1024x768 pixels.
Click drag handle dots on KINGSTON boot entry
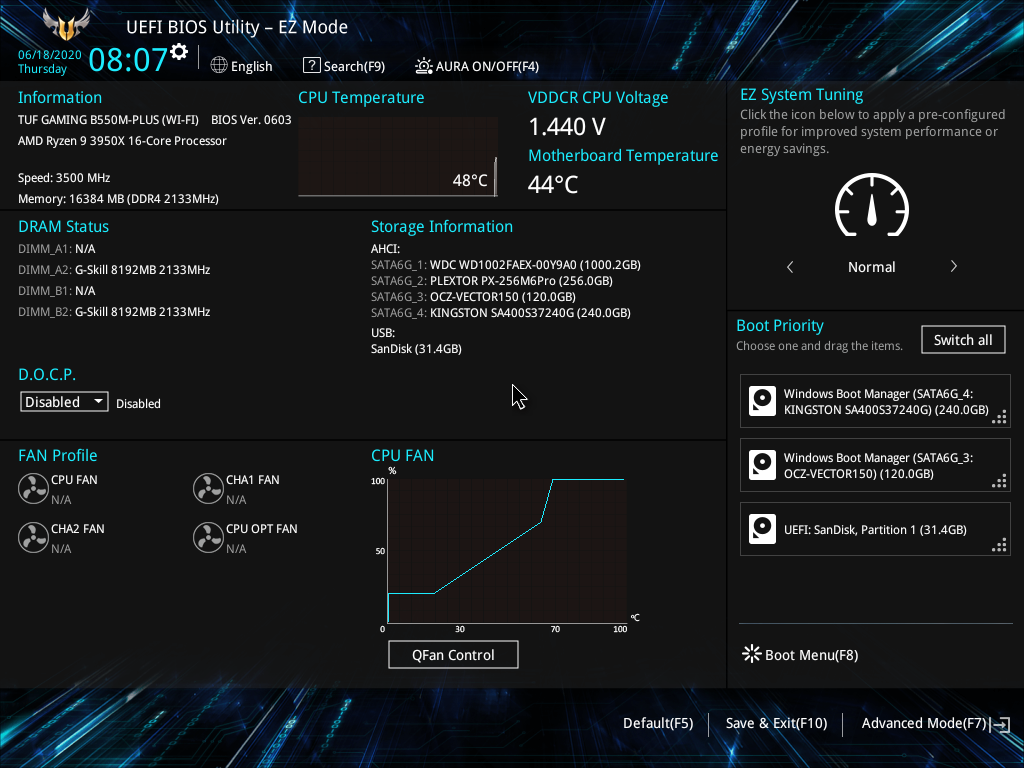click(x=999, y=417)
